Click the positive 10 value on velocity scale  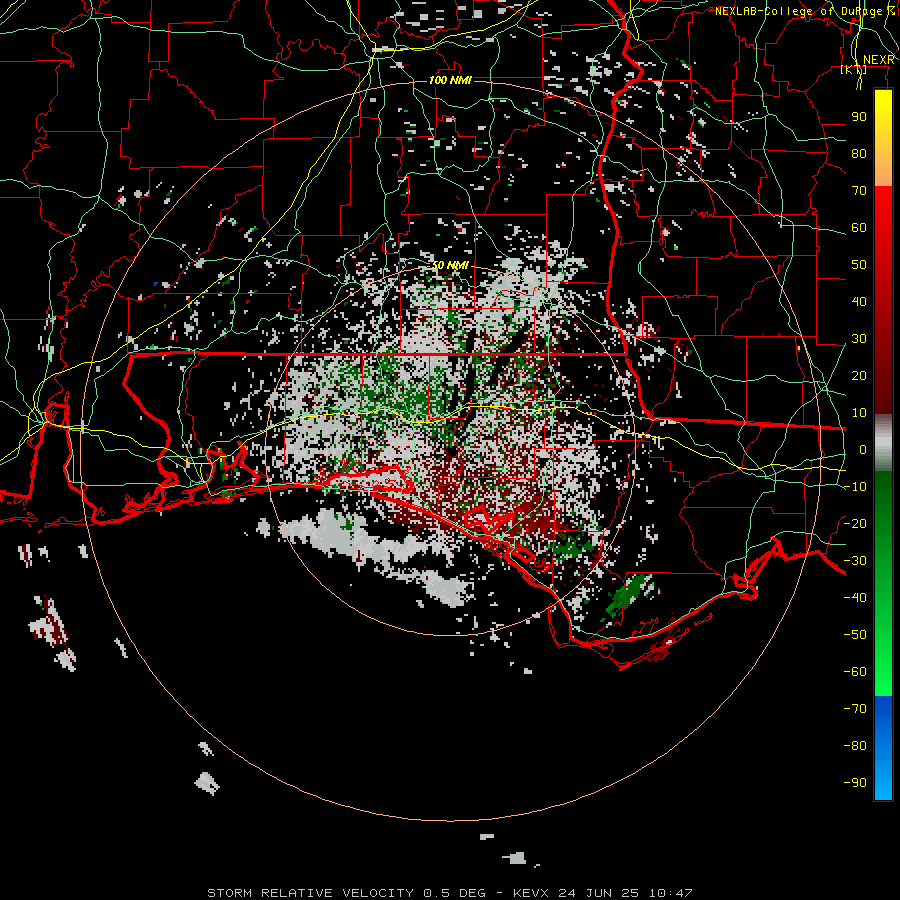pos(859,413)
